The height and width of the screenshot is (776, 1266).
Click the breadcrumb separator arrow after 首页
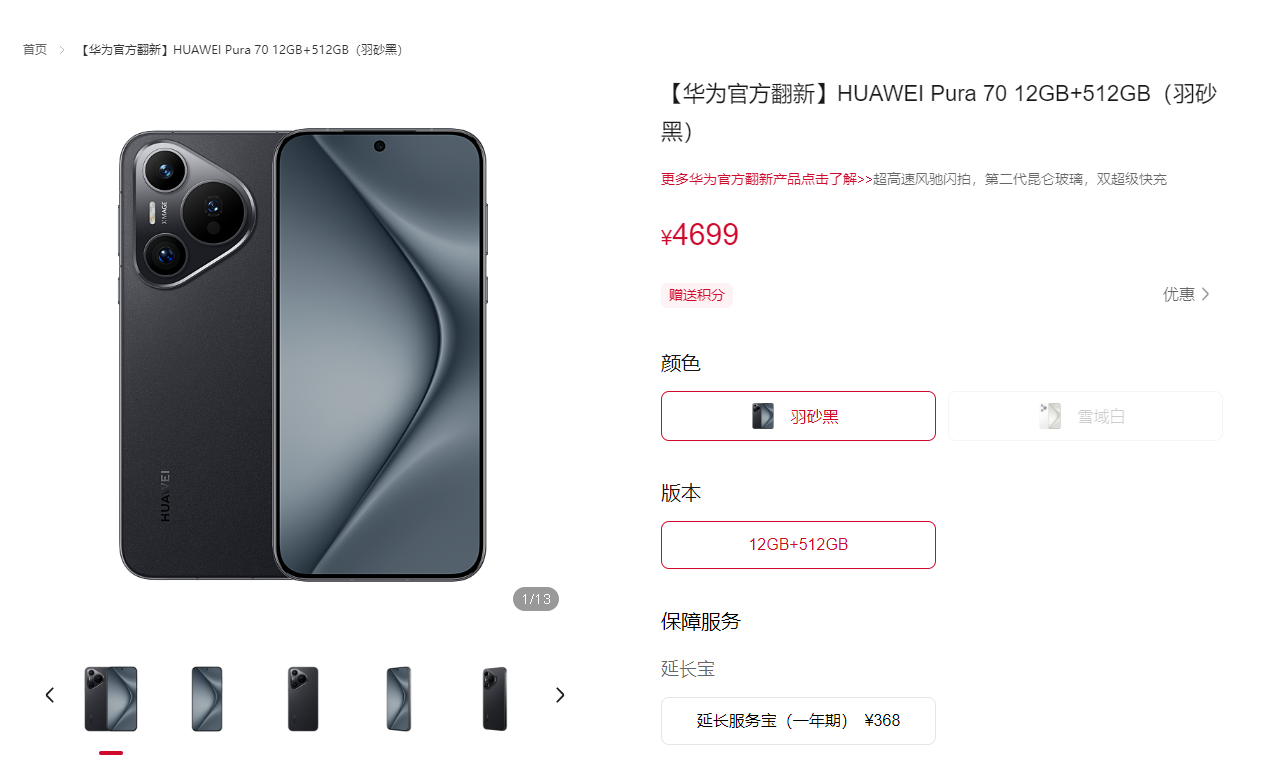coord(62,50)
